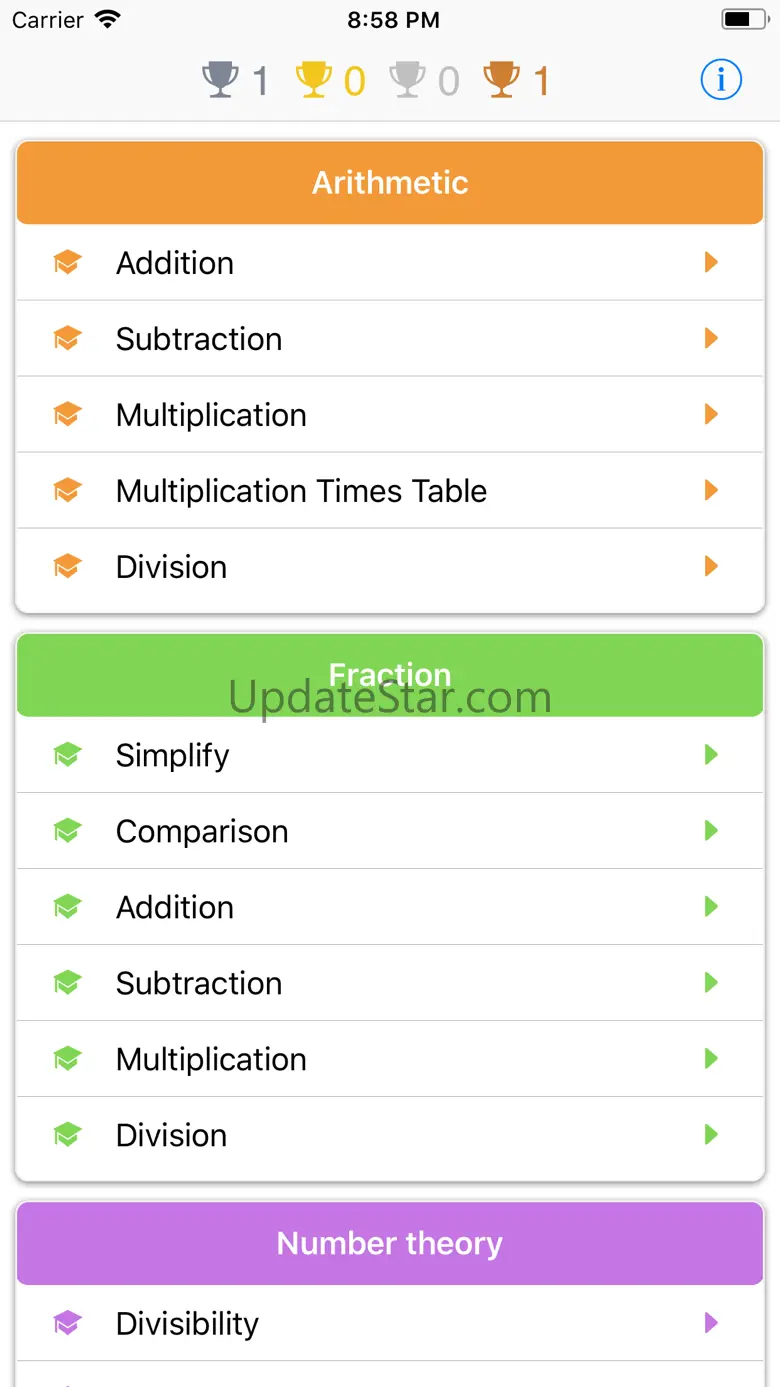This screenshot has width=780, height=1387.
Task: Tap the light silver trophy icon
Action: point(407,79)
